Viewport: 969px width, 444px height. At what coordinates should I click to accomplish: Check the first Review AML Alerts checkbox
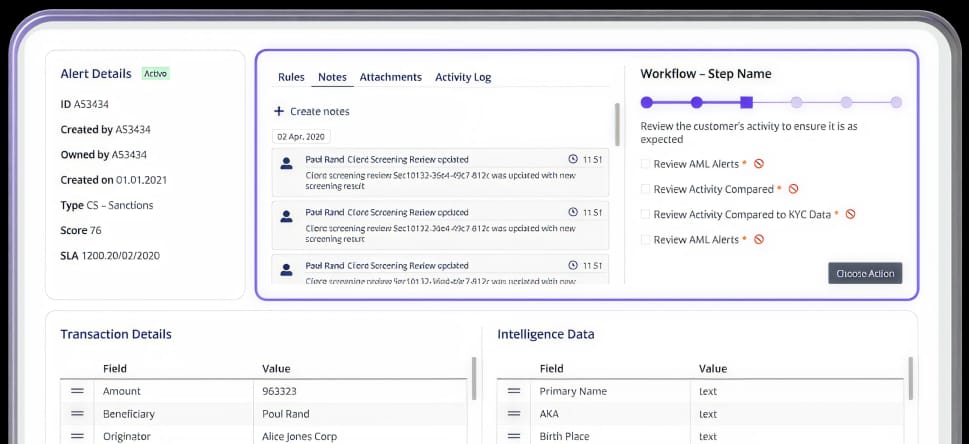[645, 163]
